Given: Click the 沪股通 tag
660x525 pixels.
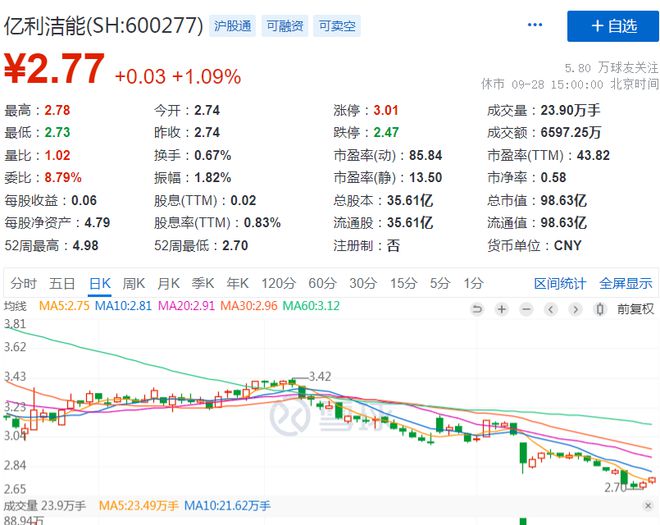Looking at the screenshot, I should pos(232,26).
